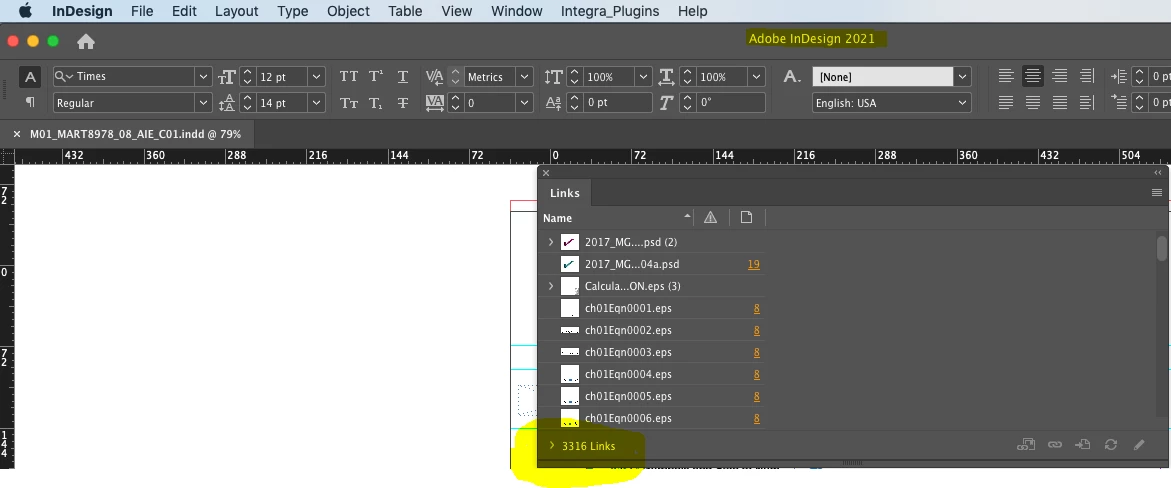The width and height of the screenshot is (1171, 488).
Task: Go to page 19 link of 2017_MG...04a.psd
Action: (754, 265)
